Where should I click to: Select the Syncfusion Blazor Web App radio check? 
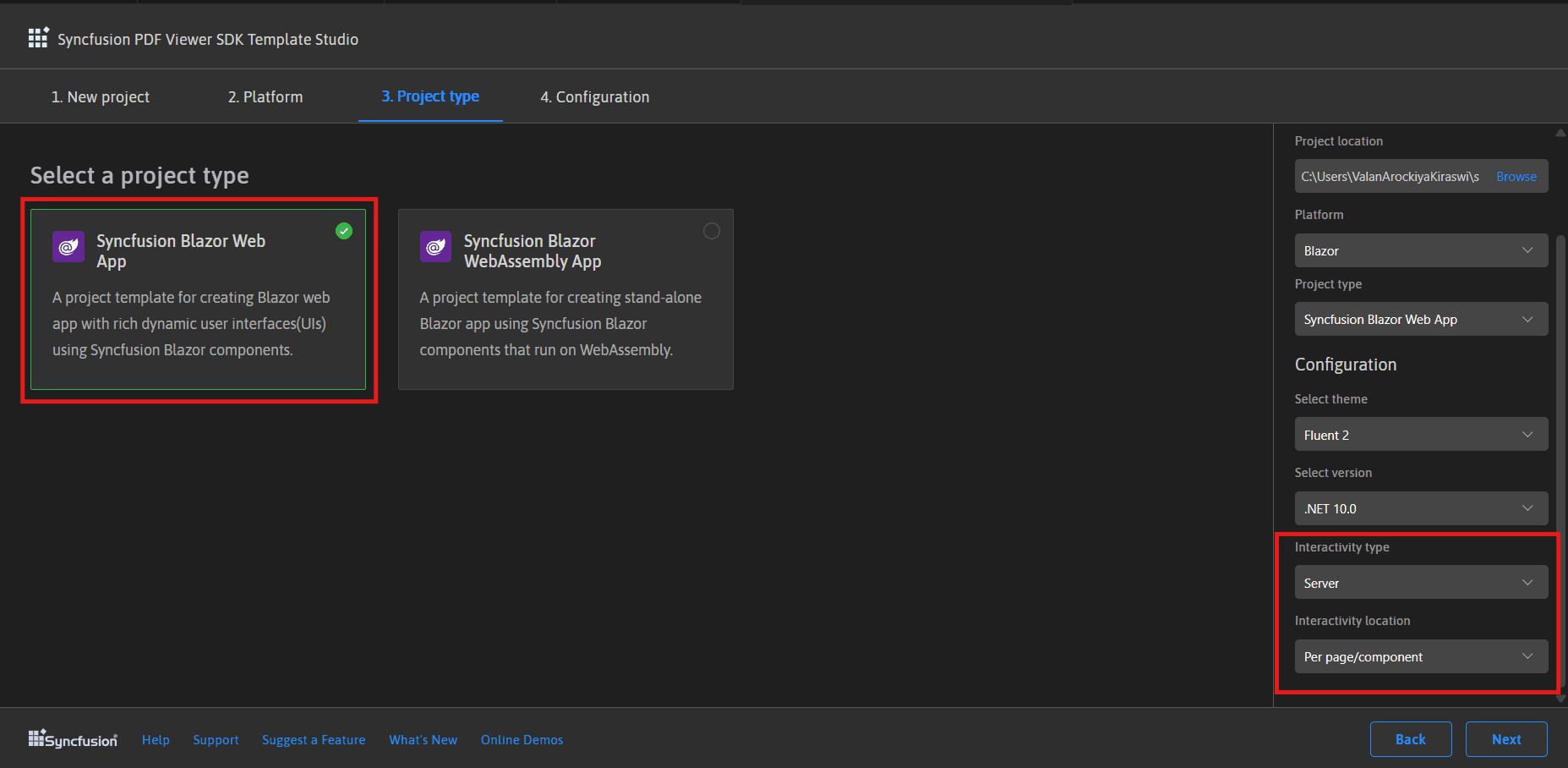click(x=344, y=231)
